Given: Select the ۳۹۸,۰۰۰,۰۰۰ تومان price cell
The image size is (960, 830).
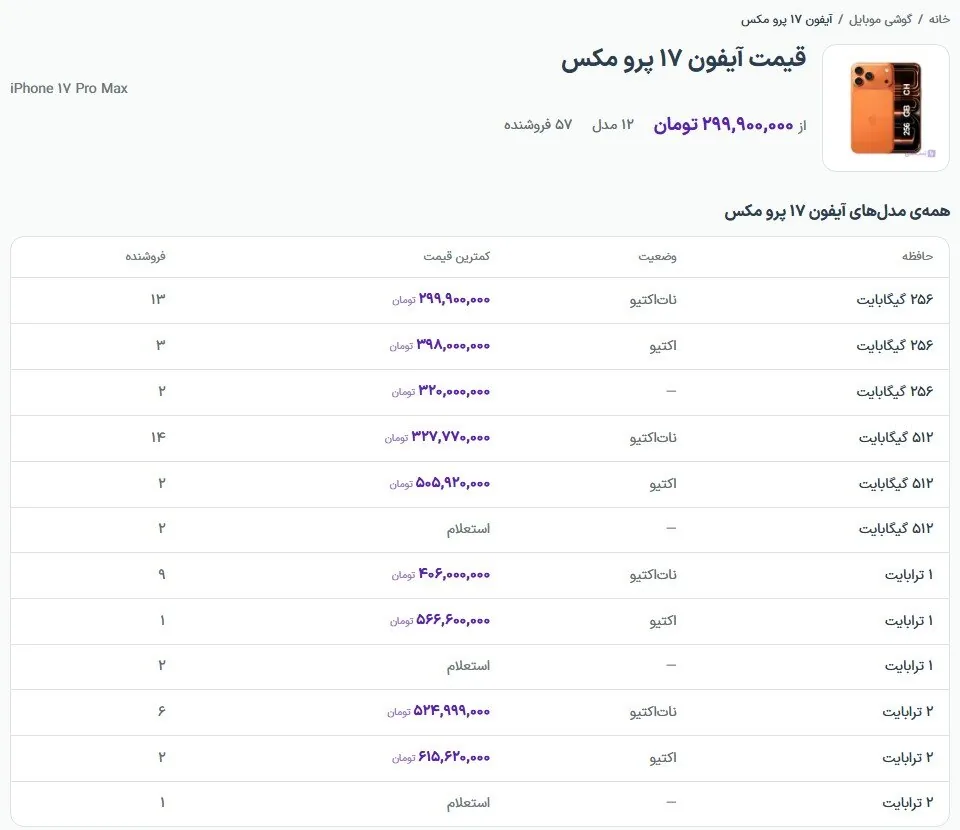Looking at the screenshot, I should pyautogui.click(x=440, y=345).
